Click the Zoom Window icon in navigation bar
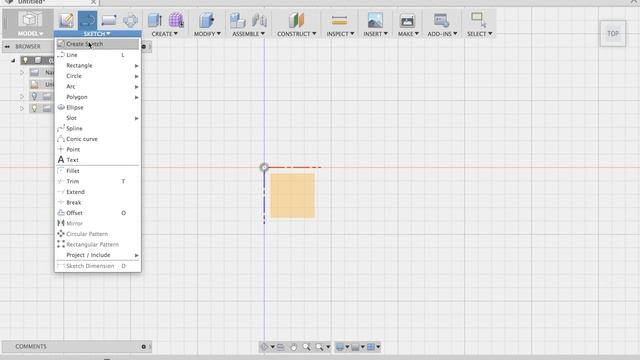 [319, 347]
